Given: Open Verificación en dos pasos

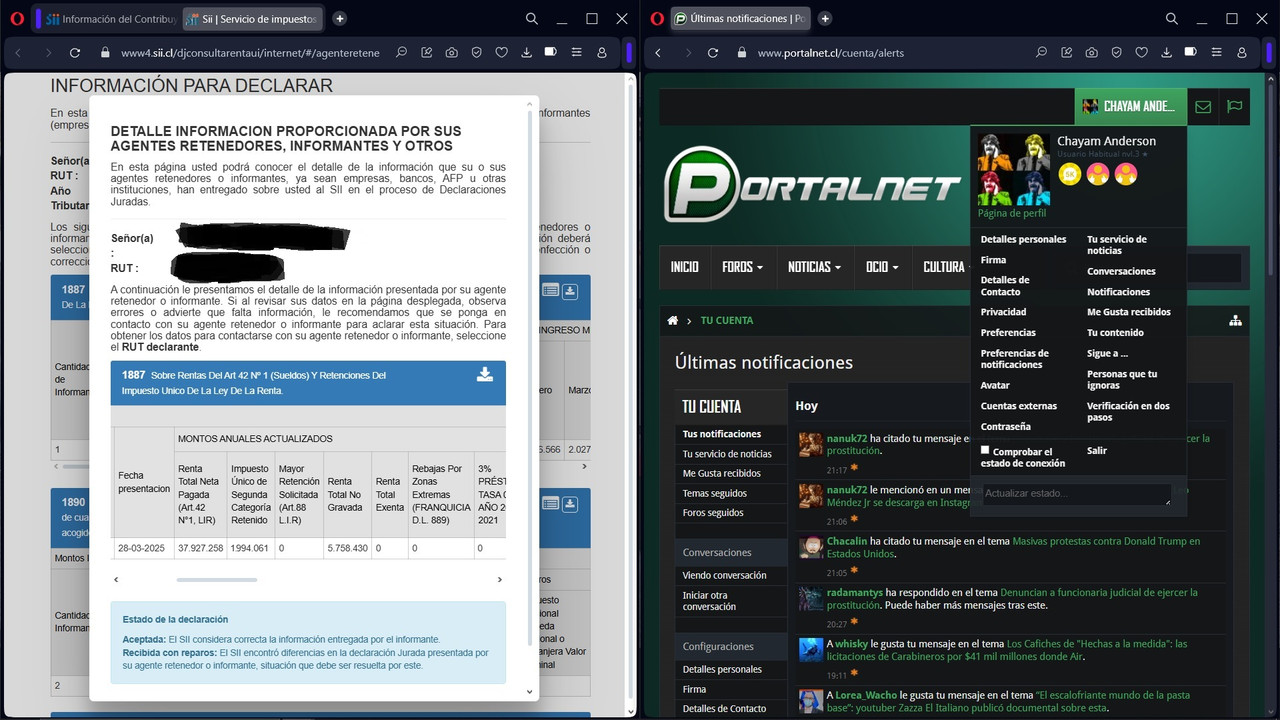Looking at the screenshot, I should [1128, 412].
